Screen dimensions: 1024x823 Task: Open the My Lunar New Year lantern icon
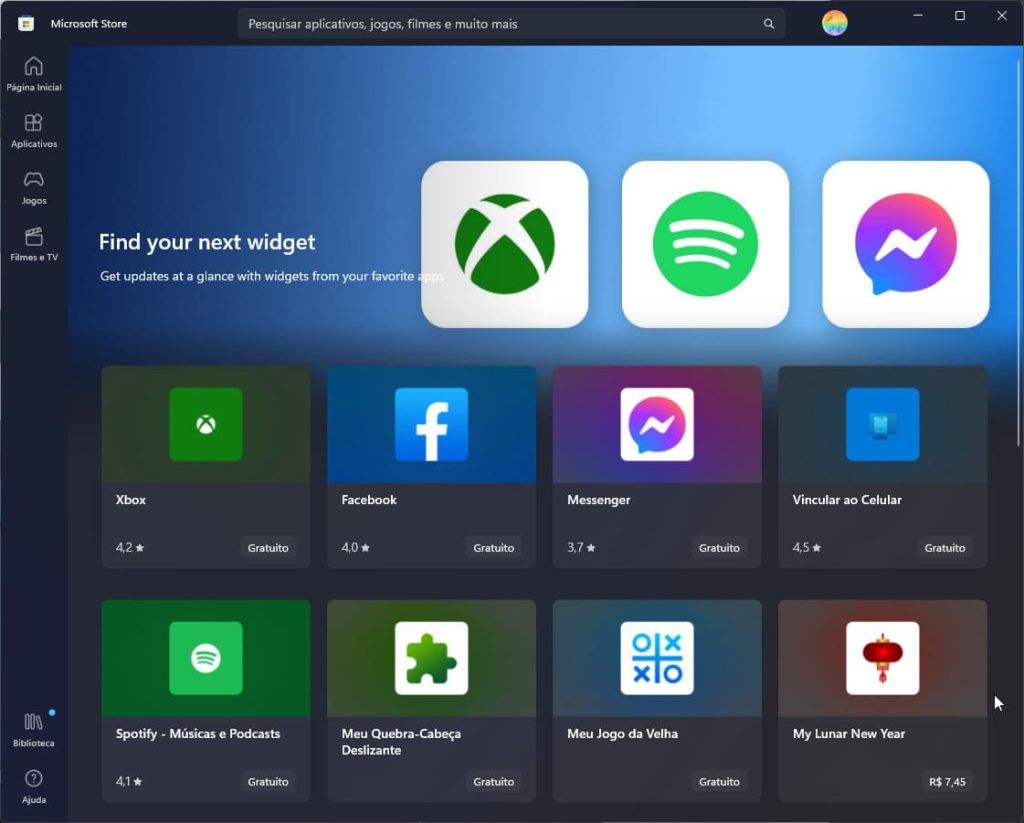pyautogui.click(x=883, y=658)
